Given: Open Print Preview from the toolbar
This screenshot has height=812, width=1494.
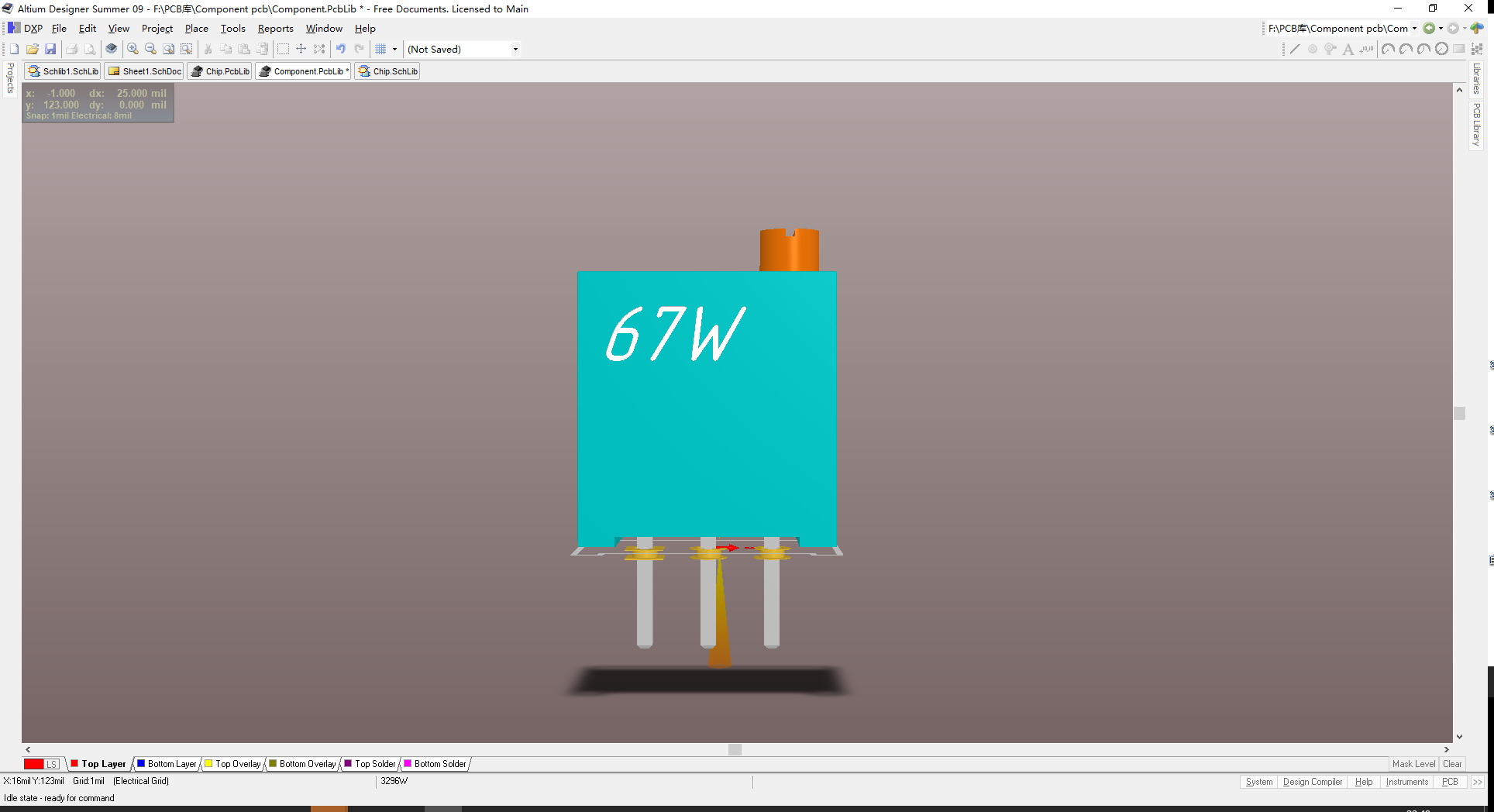Looking at the screenshot, I should tap(90, 49).
